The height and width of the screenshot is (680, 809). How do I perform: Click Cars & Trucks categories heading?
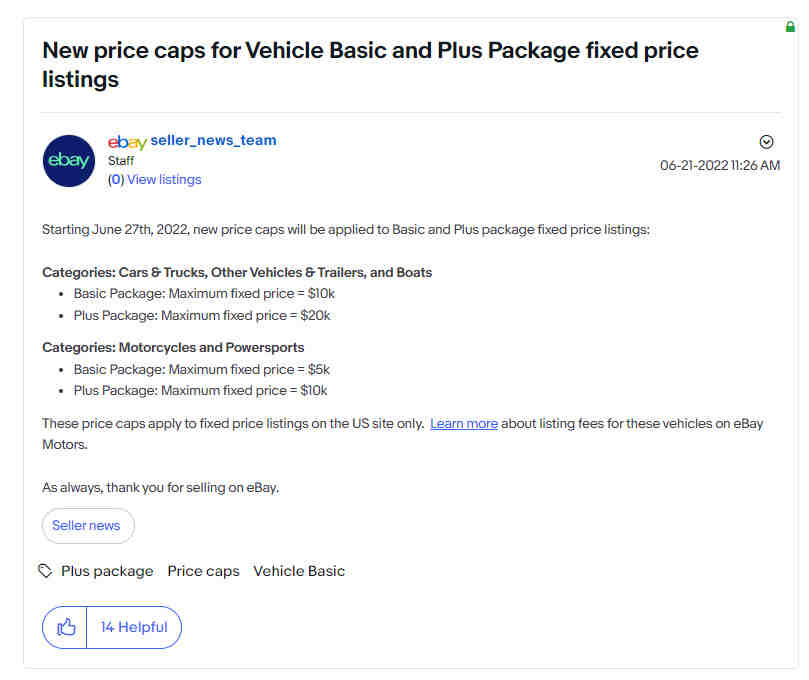point(237,272)
